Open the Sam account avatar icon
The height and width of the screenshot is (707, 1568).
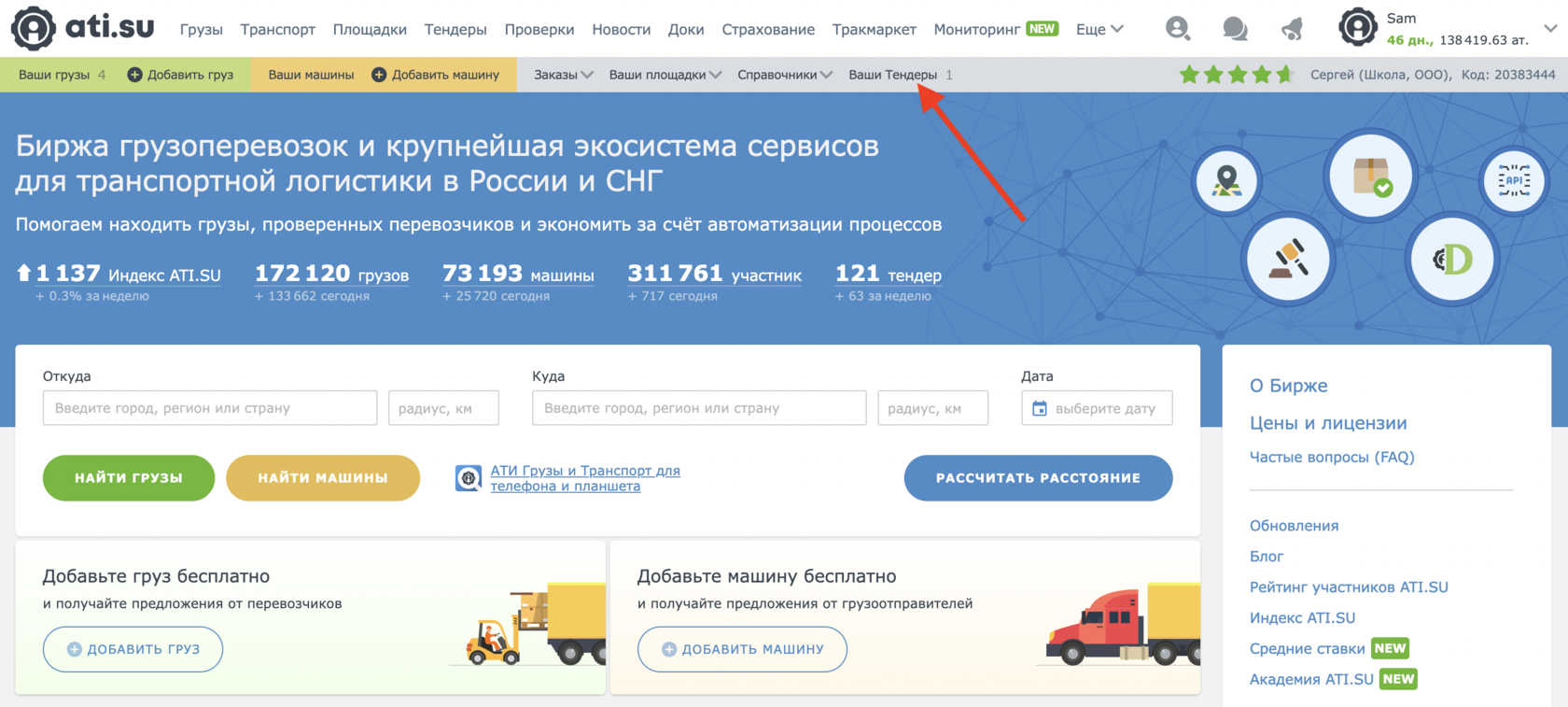(1358, 28)
